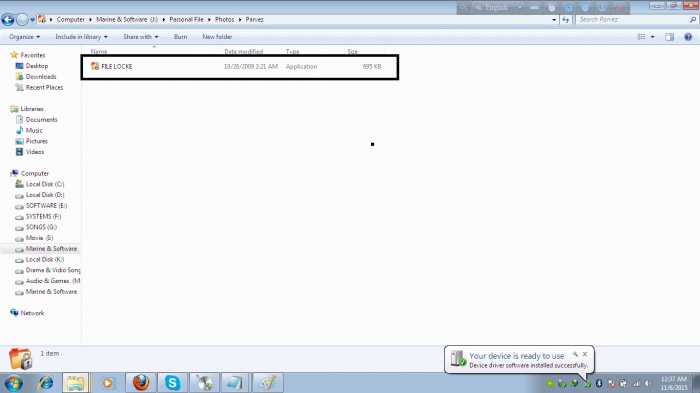The height and width of the screenshot is (393, 700).
Task: Create a New folder
Action: (x=217, y=37)
